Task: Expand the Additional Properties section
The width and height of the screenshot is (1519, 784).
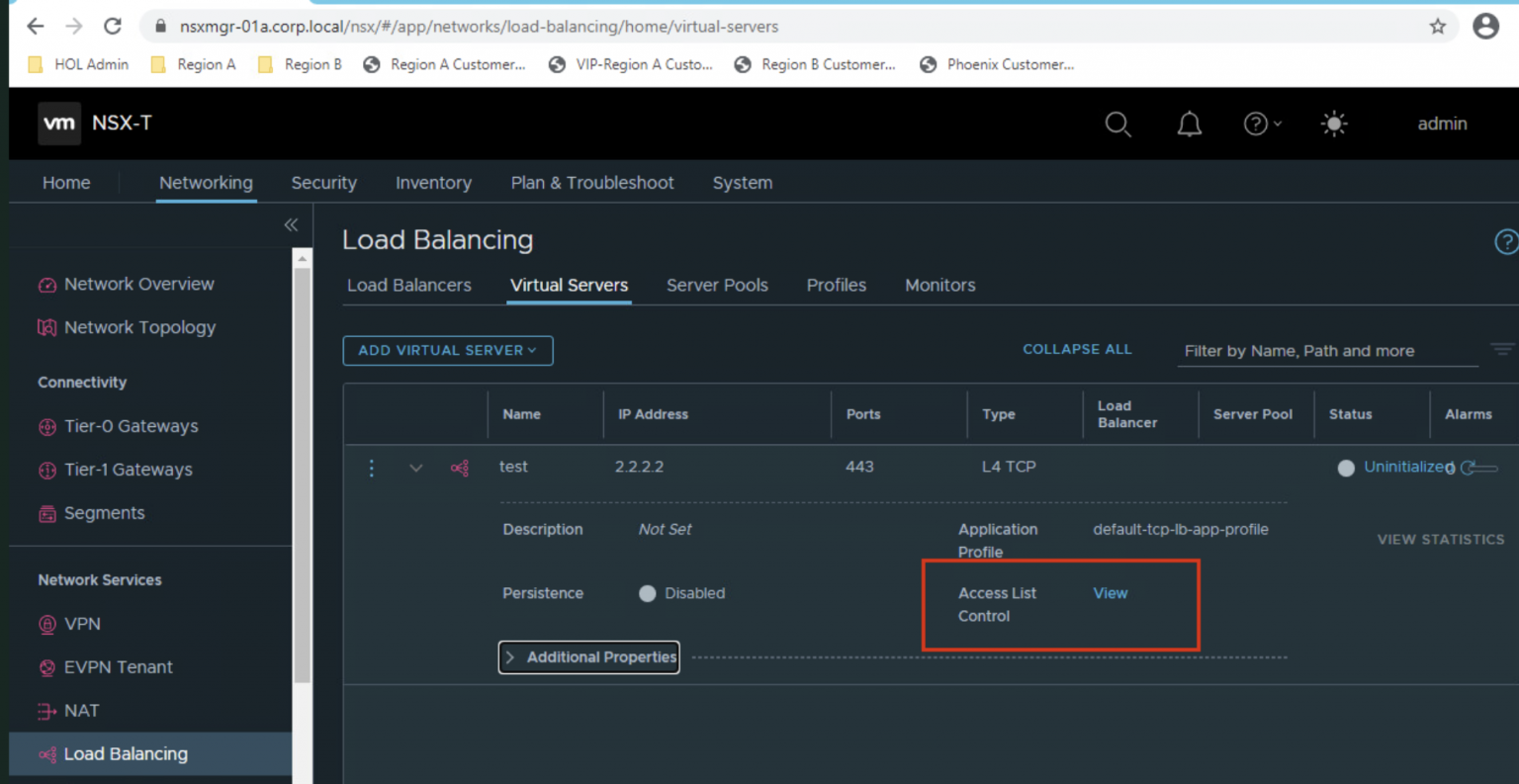Action: click(588, 657)
